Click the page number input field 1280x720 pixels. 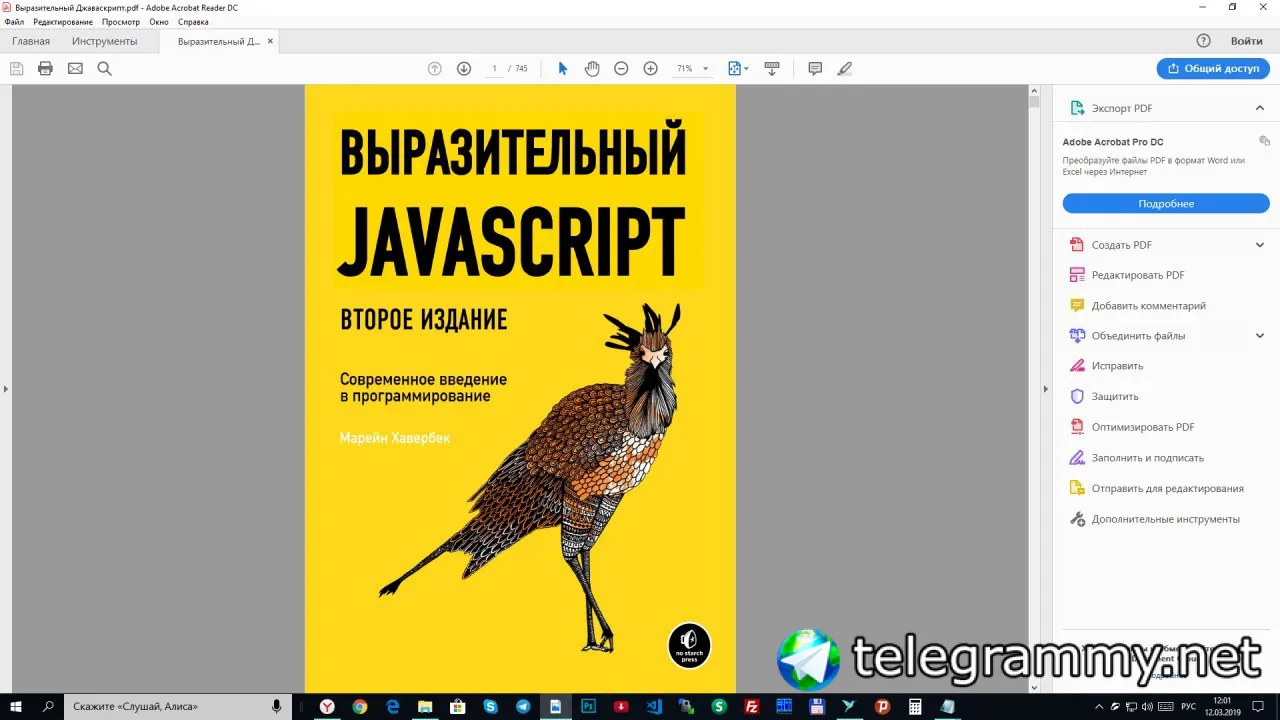(x=494, y=68)
